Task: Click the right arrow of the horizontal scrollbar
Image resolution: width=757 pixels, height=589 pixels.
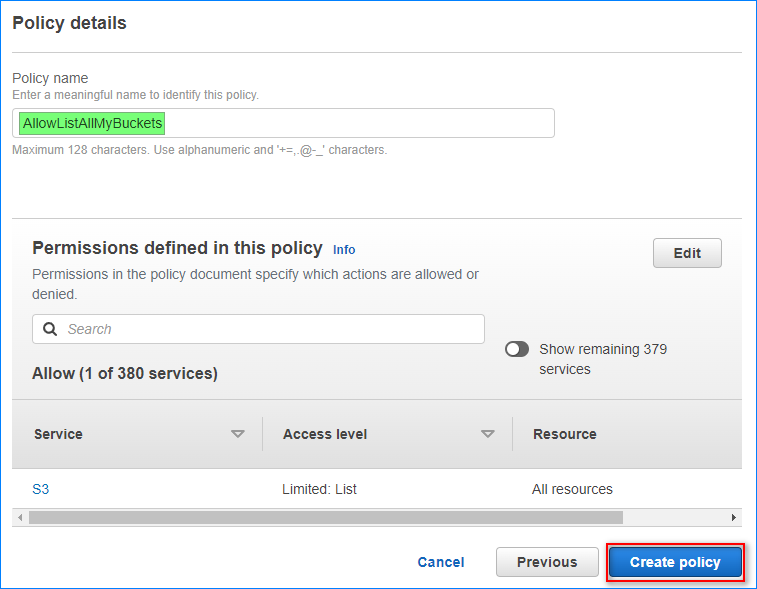Action: 734,517
